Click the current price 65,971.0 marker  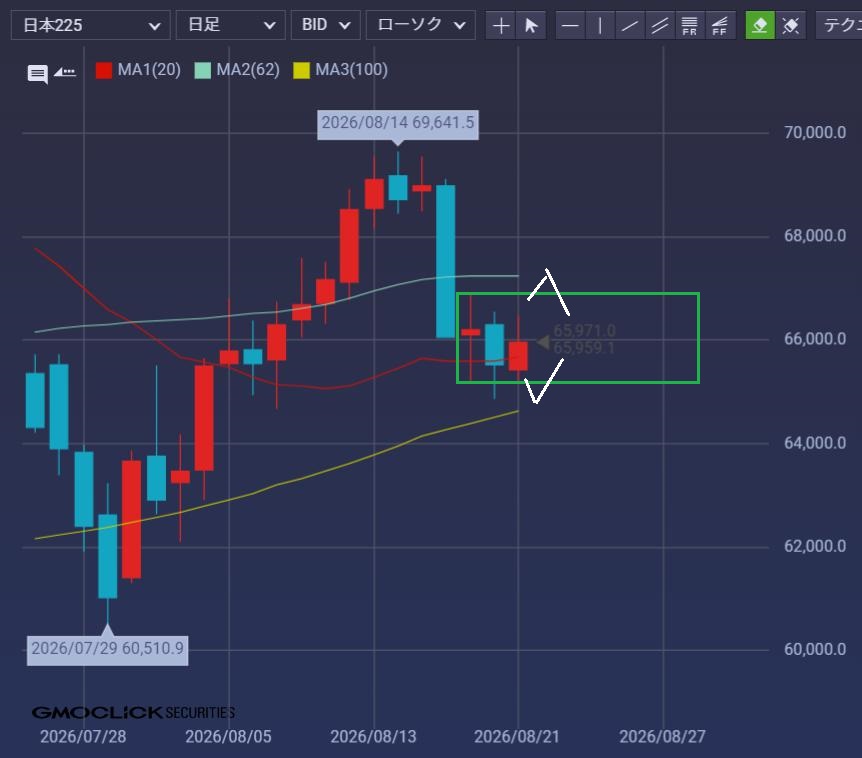tap(584, 331)
